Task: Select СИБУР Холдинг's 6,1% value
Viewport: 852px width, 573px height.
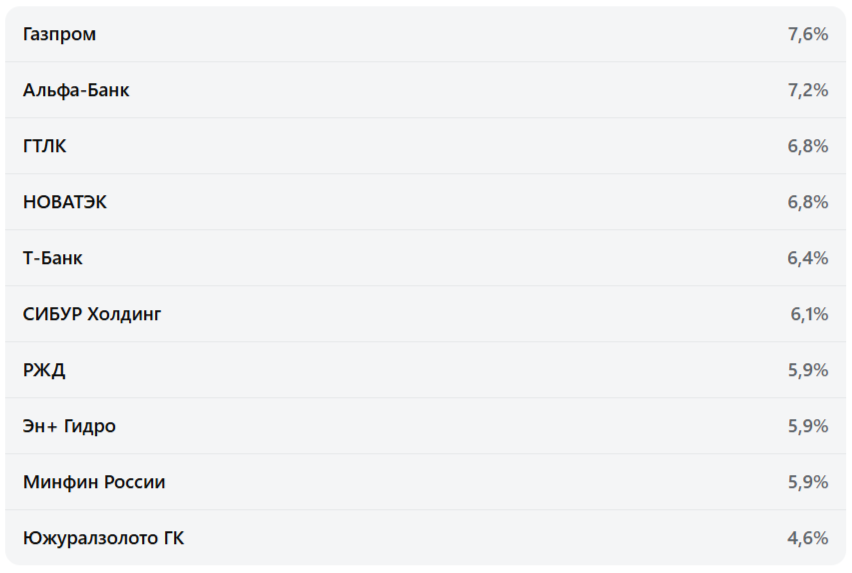Action: [809, 314]
